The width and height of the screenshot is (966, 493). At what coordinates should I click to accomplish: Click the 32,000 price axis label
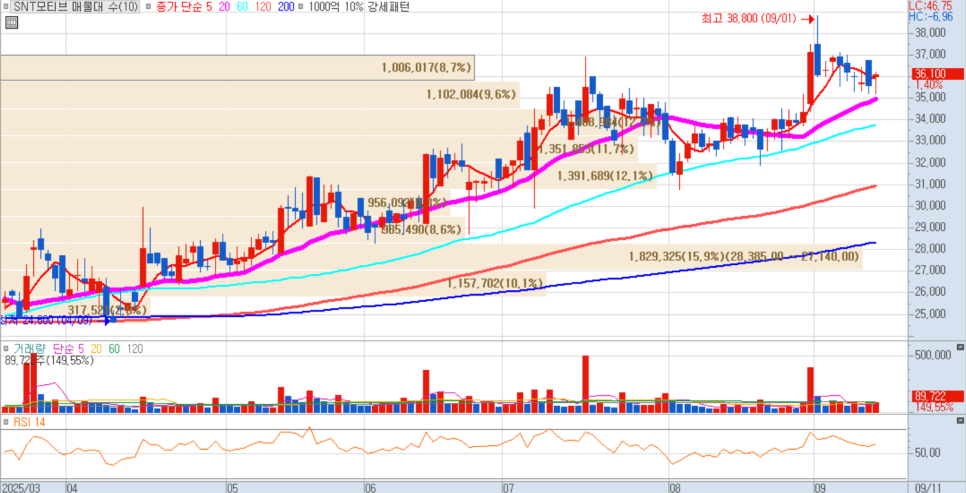tap(930, 163)
